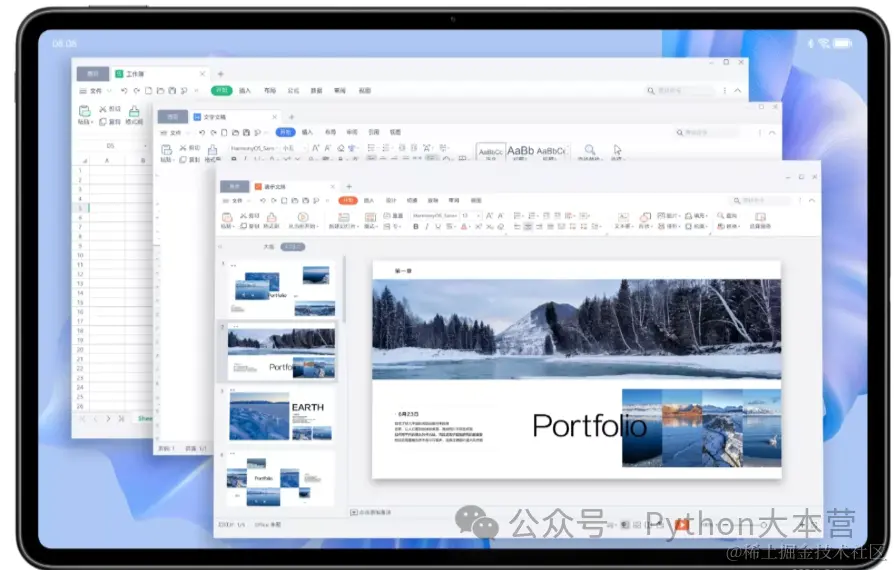Click Cut in the document (文字文稿) window
Screen dimensions: 894x570
190,148
